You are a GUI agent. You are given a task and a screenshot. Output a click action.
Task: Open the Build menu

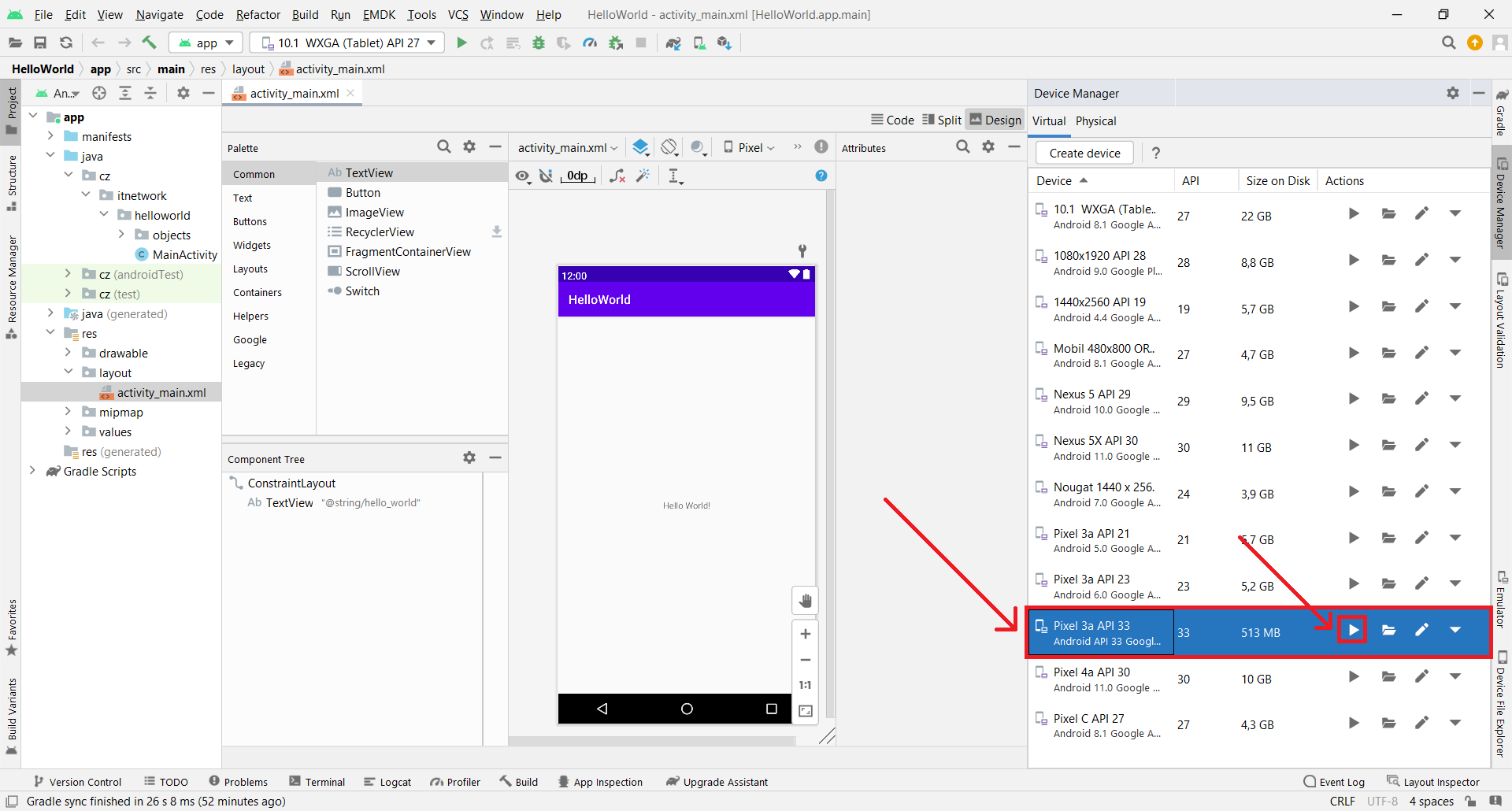(305, 14)
